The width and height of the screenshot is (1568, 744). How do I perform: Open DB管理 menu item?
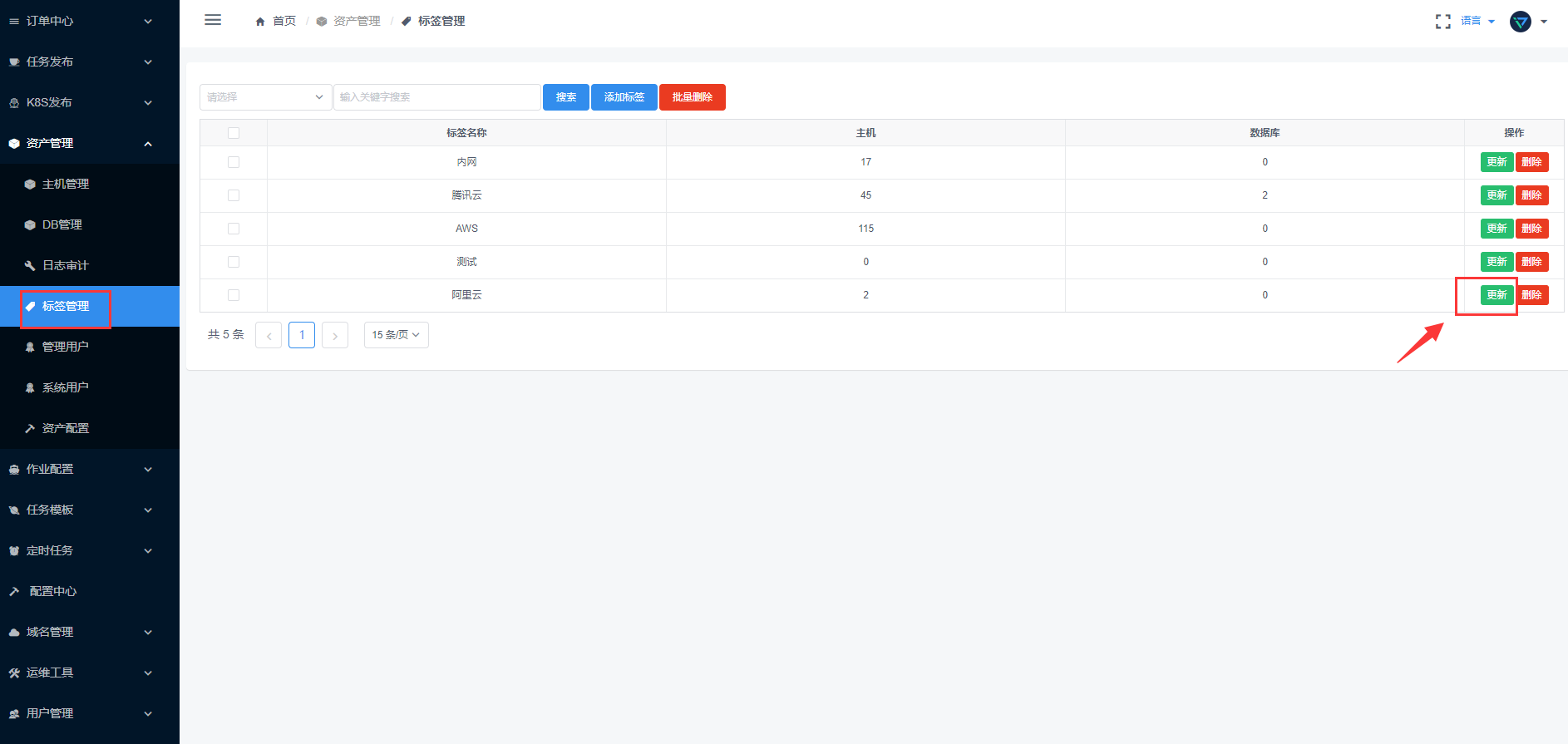pos(90,225)
